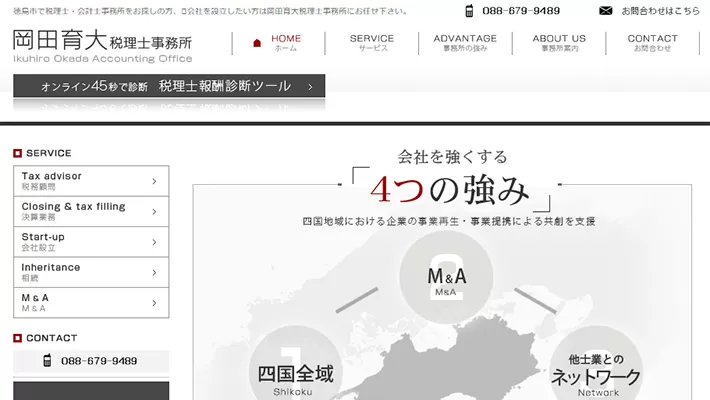The height and width of the screenshot is (400, 710).
Task: Click the ネットワーク Network circle
Action: pyautogui.click(x=597, y=372)
